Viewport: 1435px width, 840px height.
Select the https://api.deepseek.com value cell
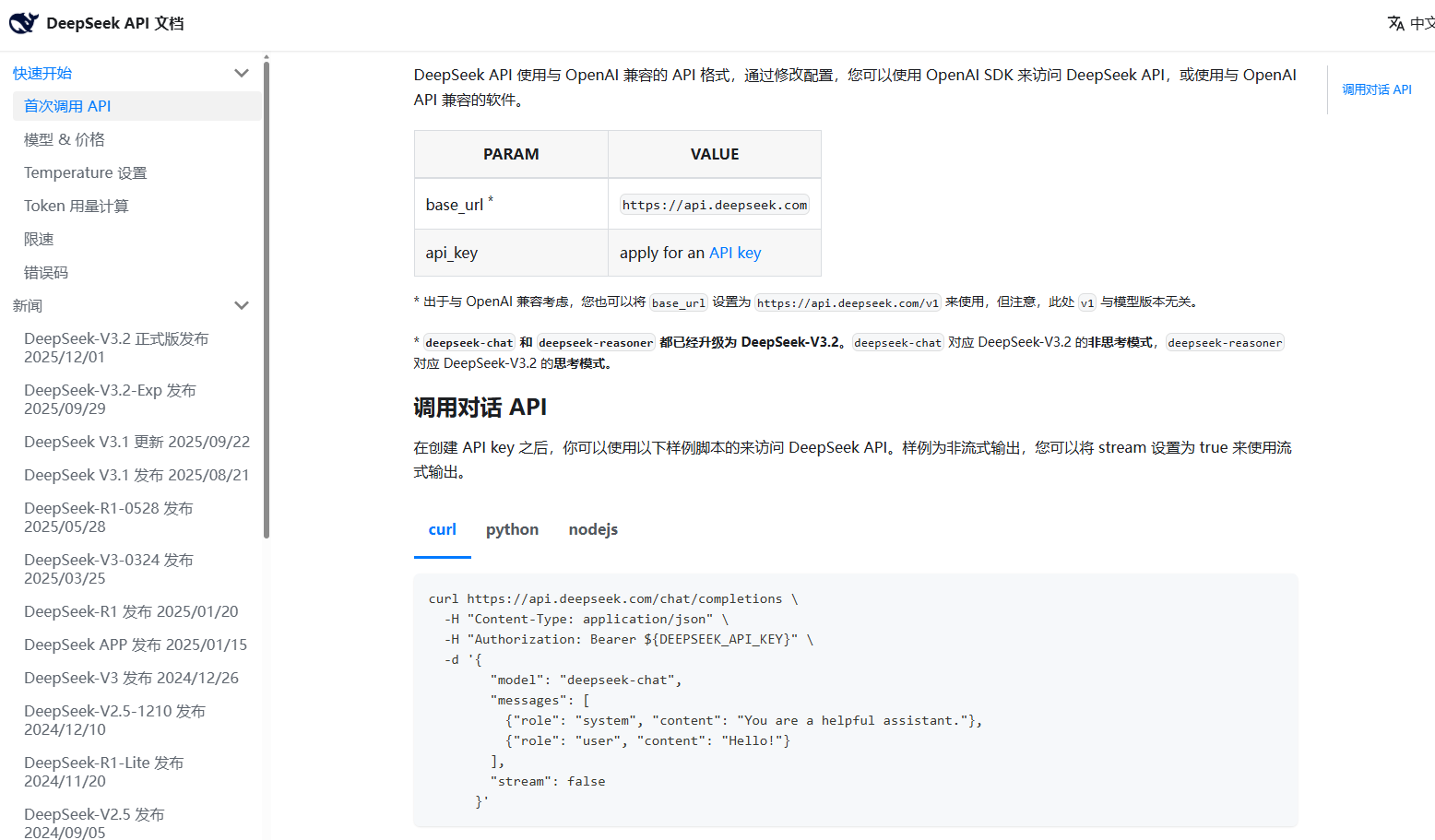pos(715,205)
